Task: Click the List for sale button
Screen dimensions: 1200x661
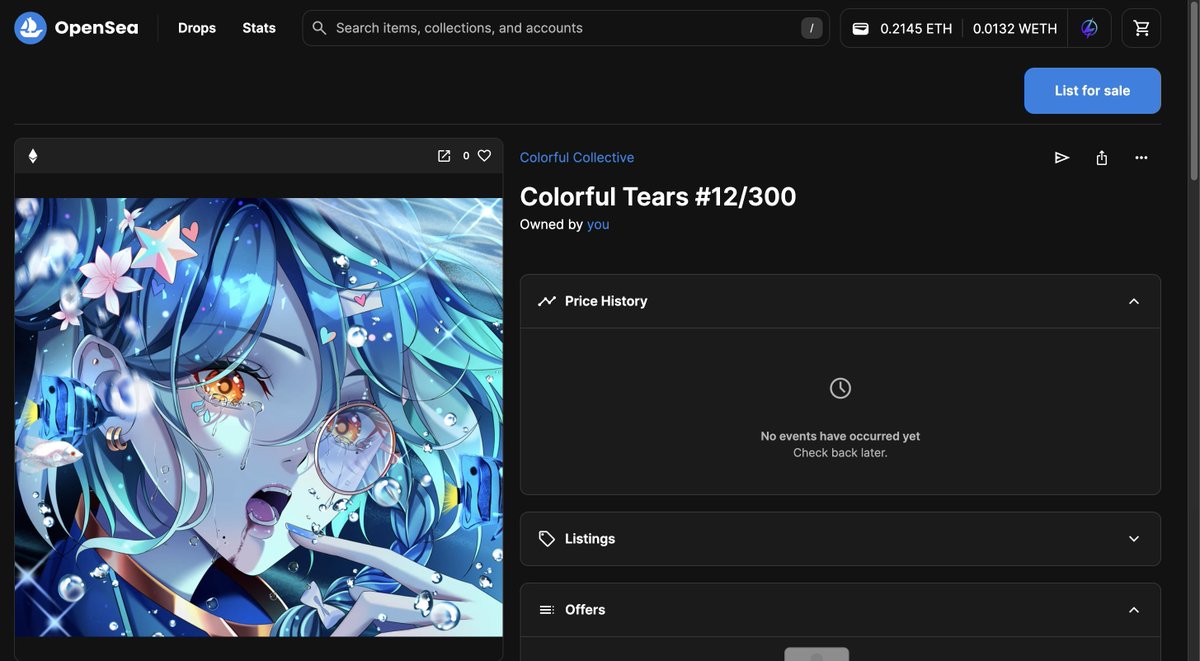Action: 1092,90
